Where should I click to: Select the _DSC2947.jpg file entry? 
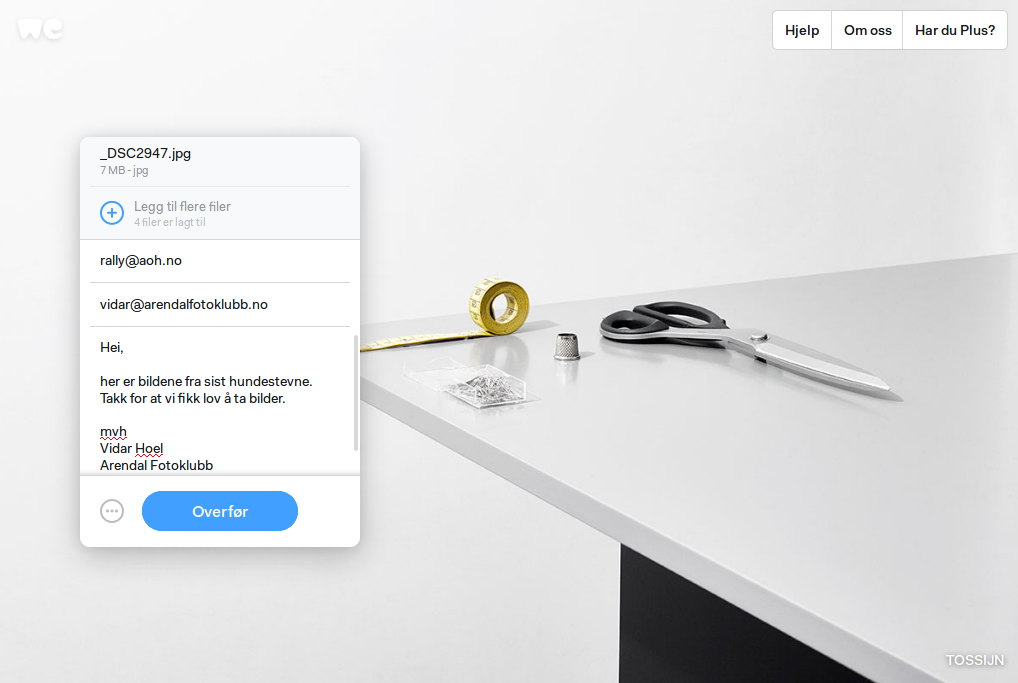[219, 161]
